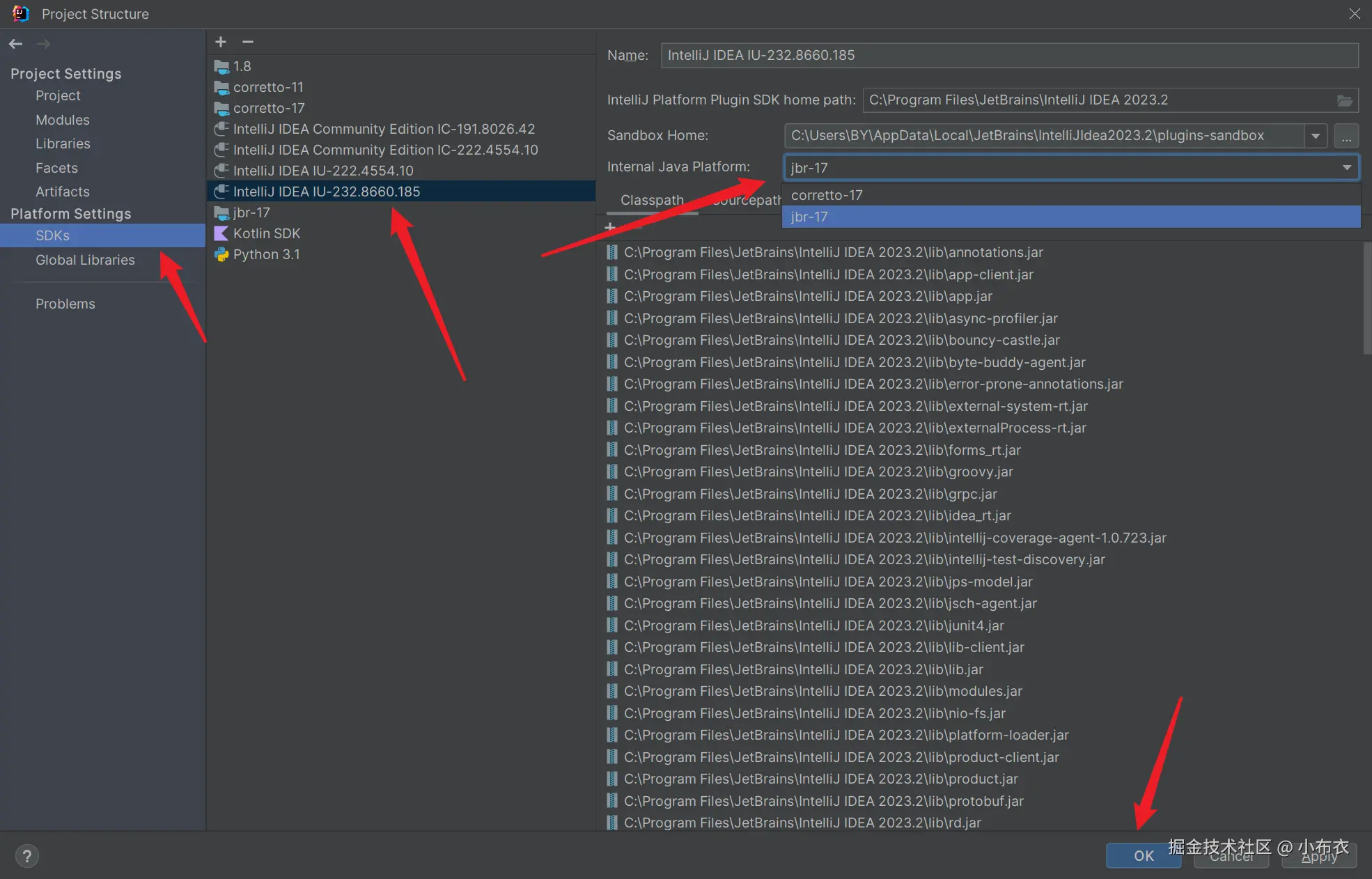Click the classpath list vertical scrollbar
1372x879 pixels.
(1366, 300)
